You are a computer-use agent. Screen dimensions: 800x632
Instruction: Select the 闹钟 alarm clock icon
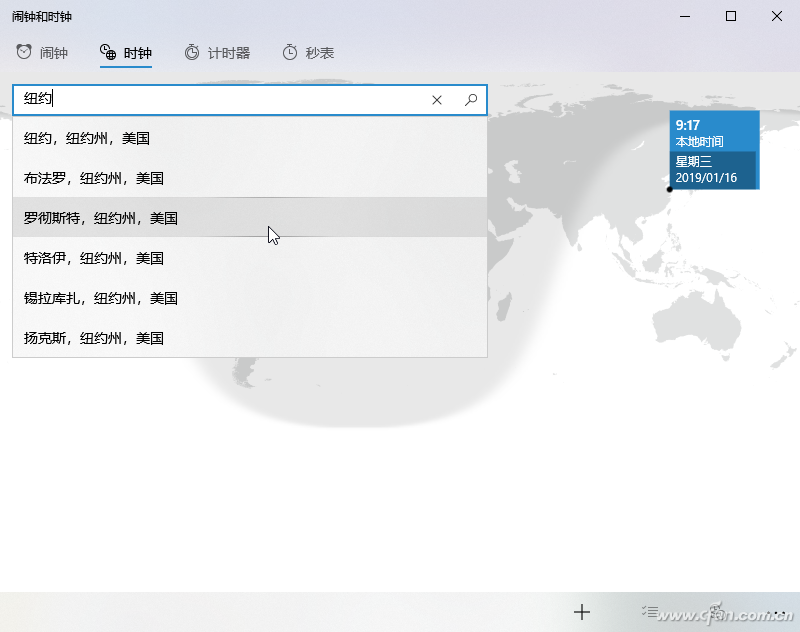(x=22, y=54)
